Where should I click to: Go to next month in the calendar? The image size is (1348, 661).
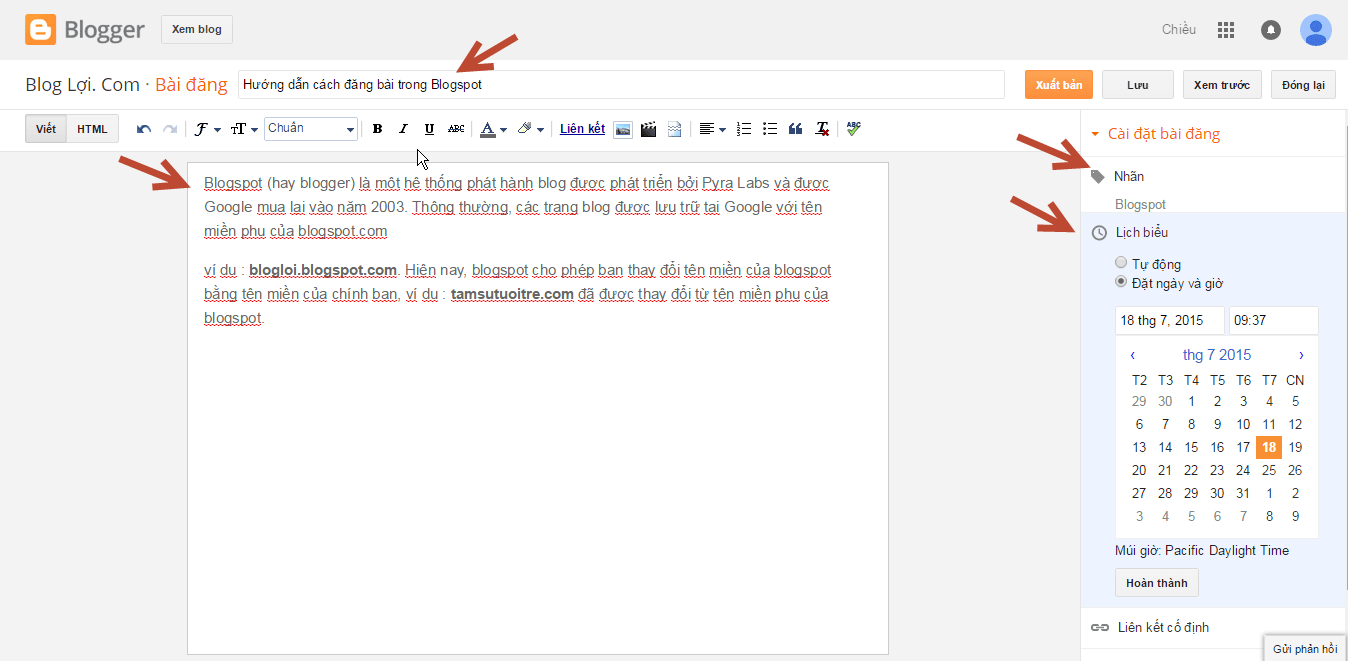click(x=1301, y=355)
